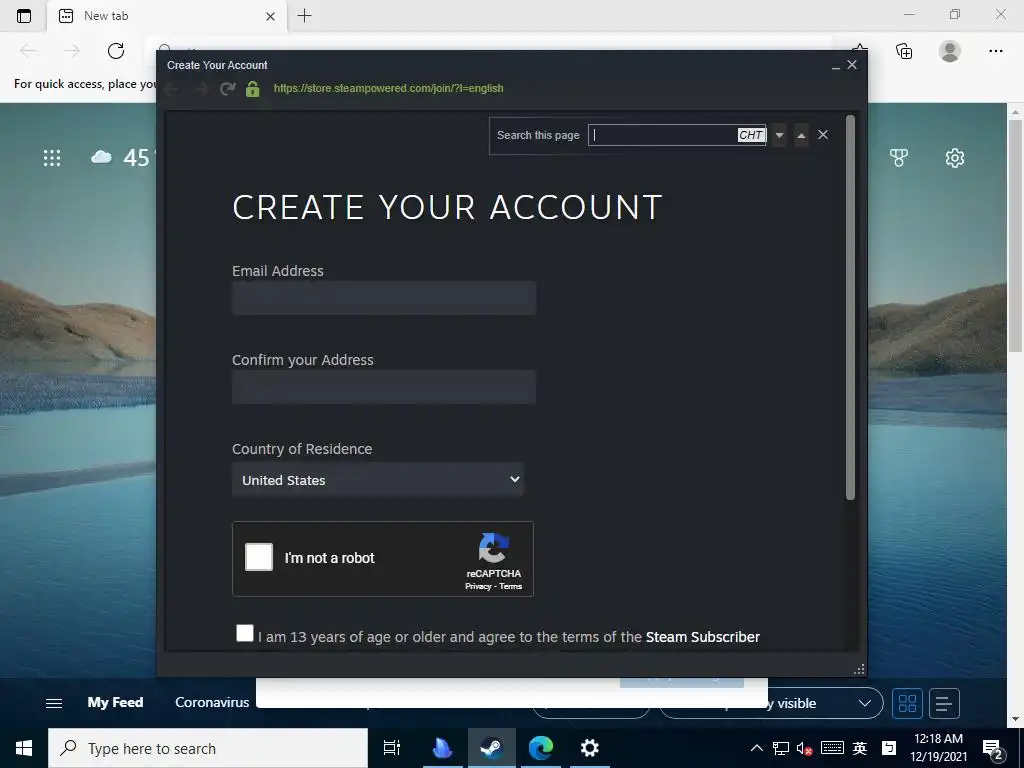Open Edge Settings and more menu
This screenshot has height=768, width=1024.
995,51
